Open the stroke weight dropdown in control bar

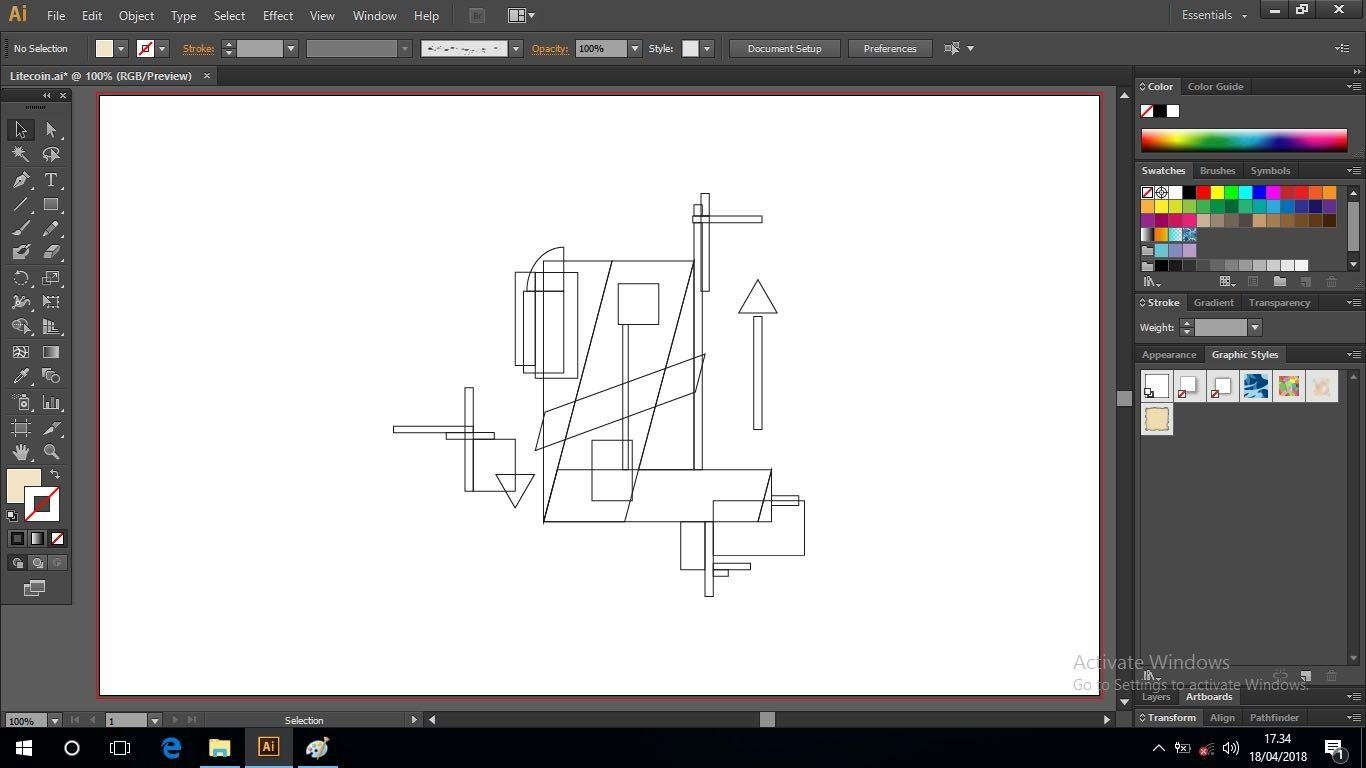(x=291, y=48)
